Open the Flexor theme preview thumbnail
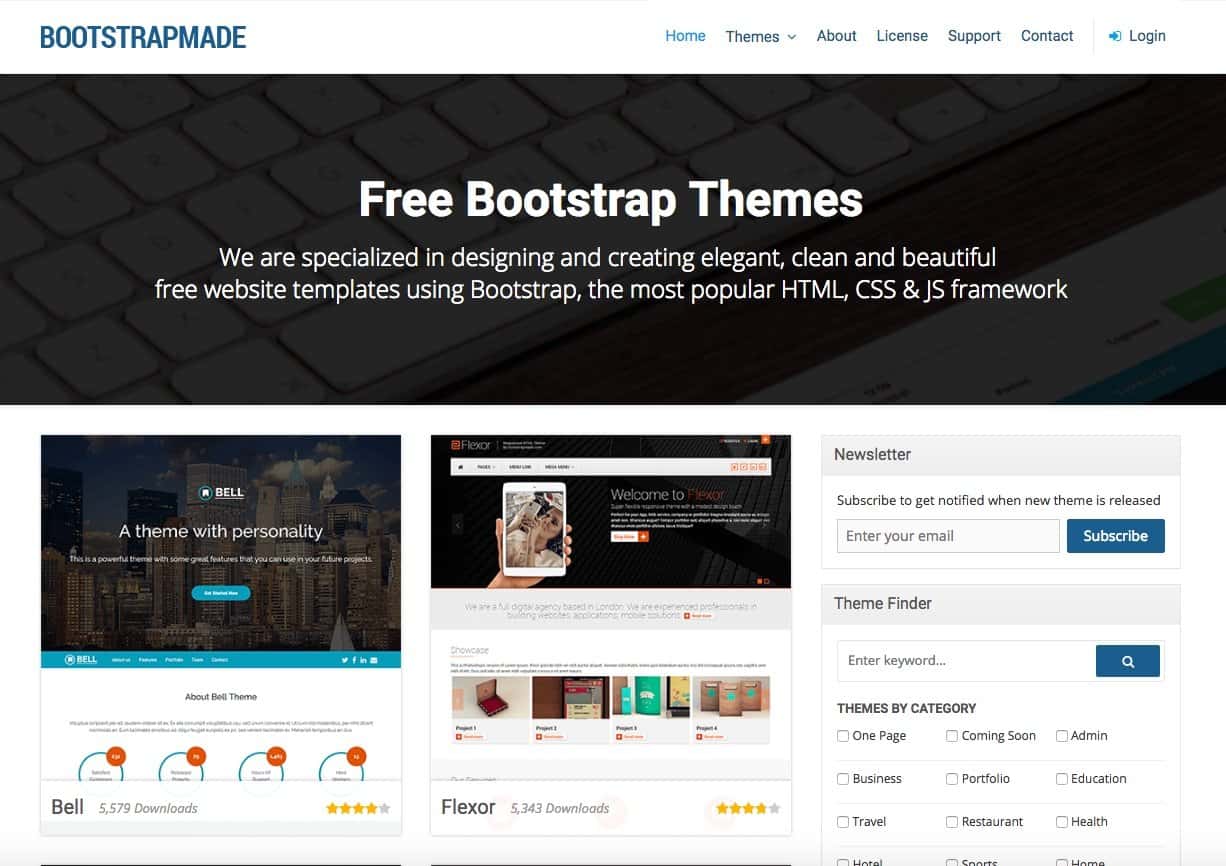Image resolution: width=1226 pixels, height=866 pixels. tap(611, 608)
